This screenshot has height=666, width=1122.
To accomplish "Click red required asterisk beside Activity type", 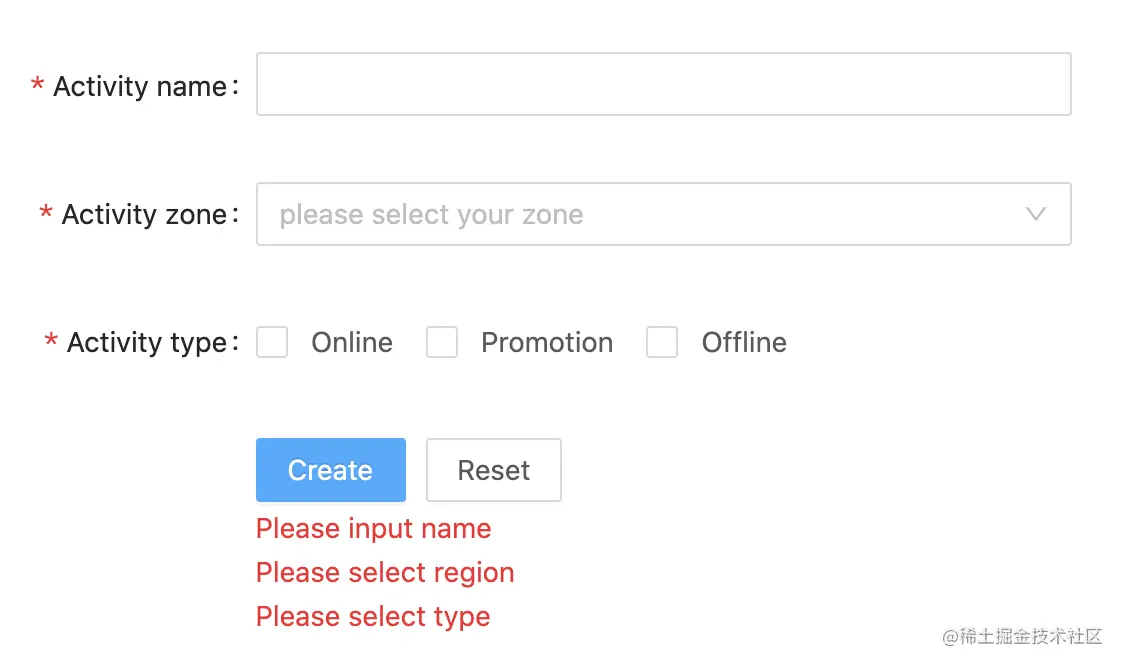I will pyautogui.click(x=51, y=341).
